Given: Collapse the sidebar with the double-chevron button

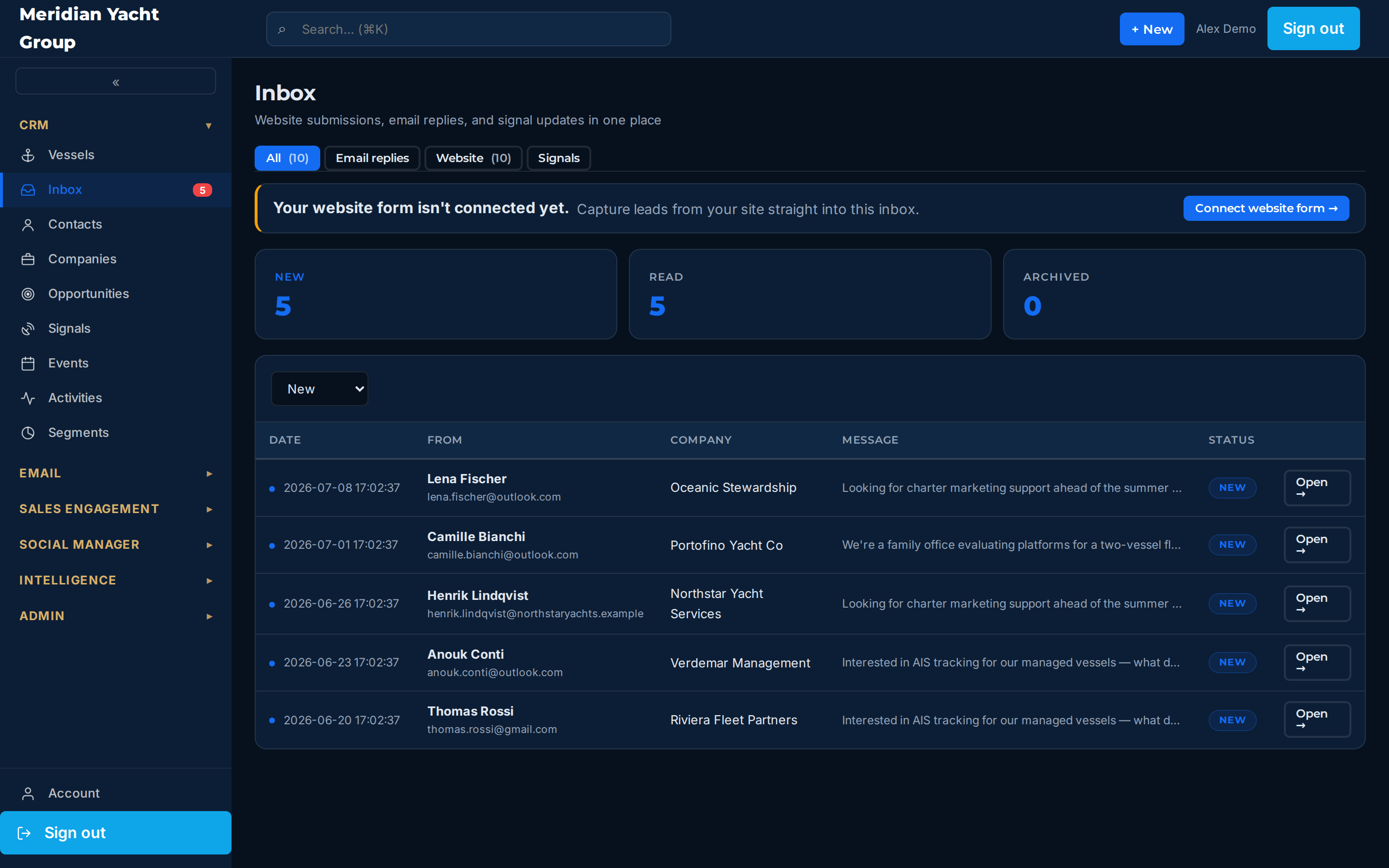Looking at the screenshot, I should click(x=115, y=81).
